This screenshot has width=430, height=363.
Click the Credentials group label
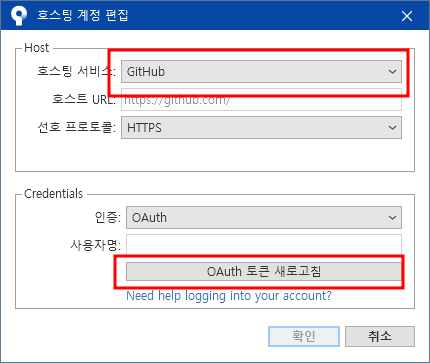pos(53,194)
